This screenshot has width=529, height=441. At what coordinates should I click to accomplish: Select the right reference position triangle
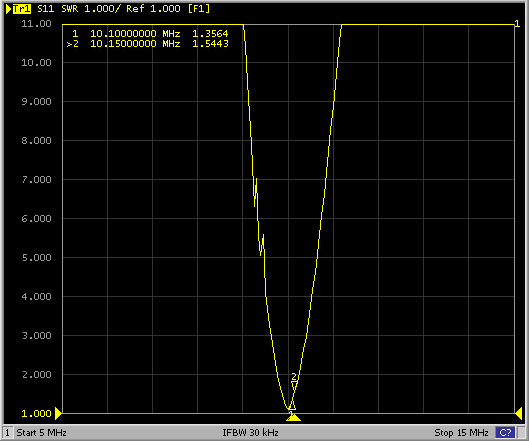pyautogui.click(x=519, y=413)
